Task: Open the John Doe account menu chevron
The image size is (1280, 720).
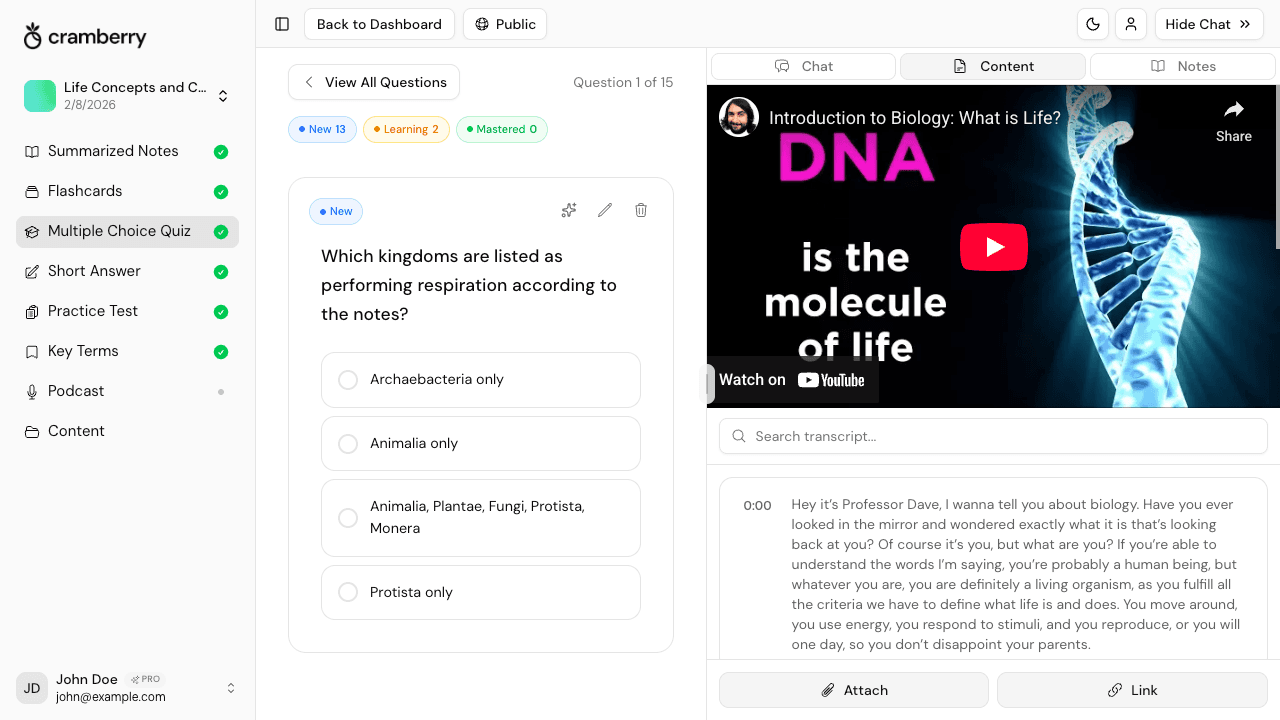Action: click(x=231, y=688)
